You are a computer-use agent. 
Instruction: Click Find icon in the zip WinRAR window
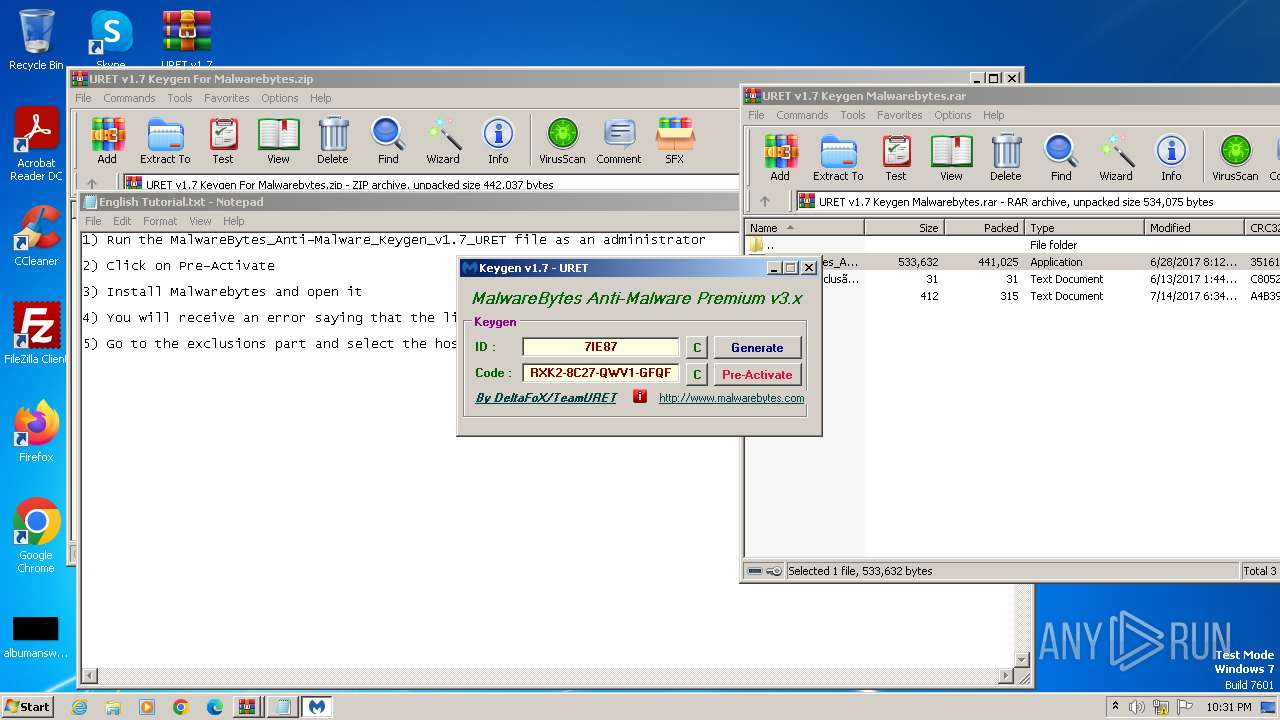click(388, 141)
